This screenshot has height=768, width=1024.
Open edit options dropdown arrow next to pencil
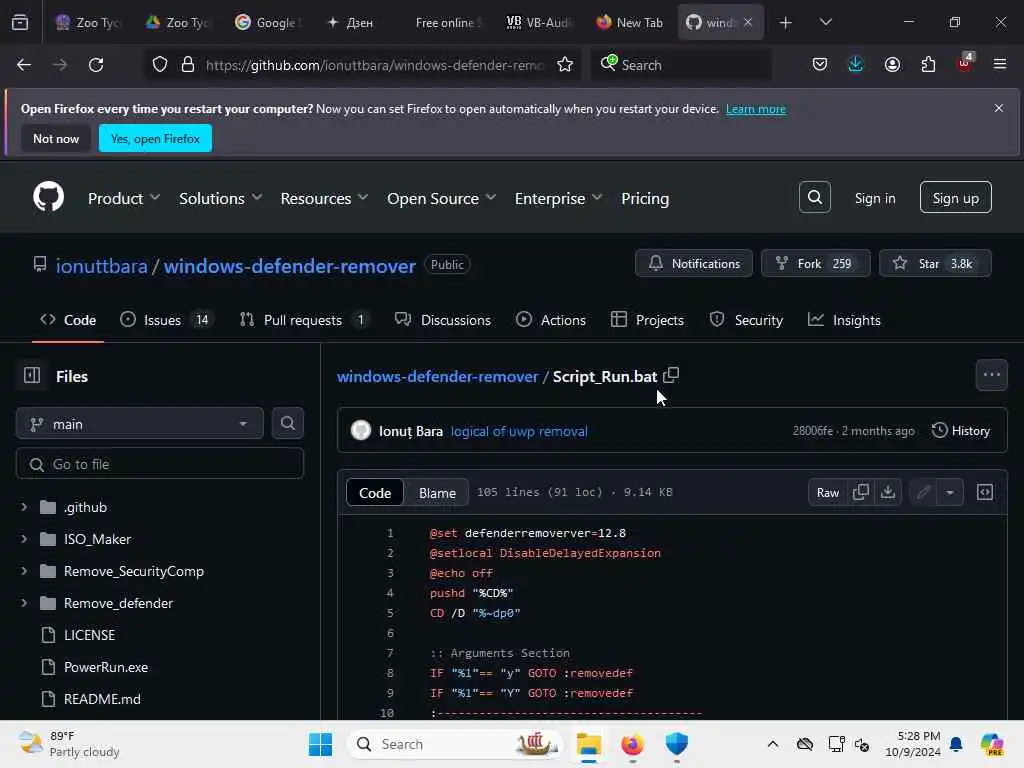pyautogui.click(x=950, y=492)
